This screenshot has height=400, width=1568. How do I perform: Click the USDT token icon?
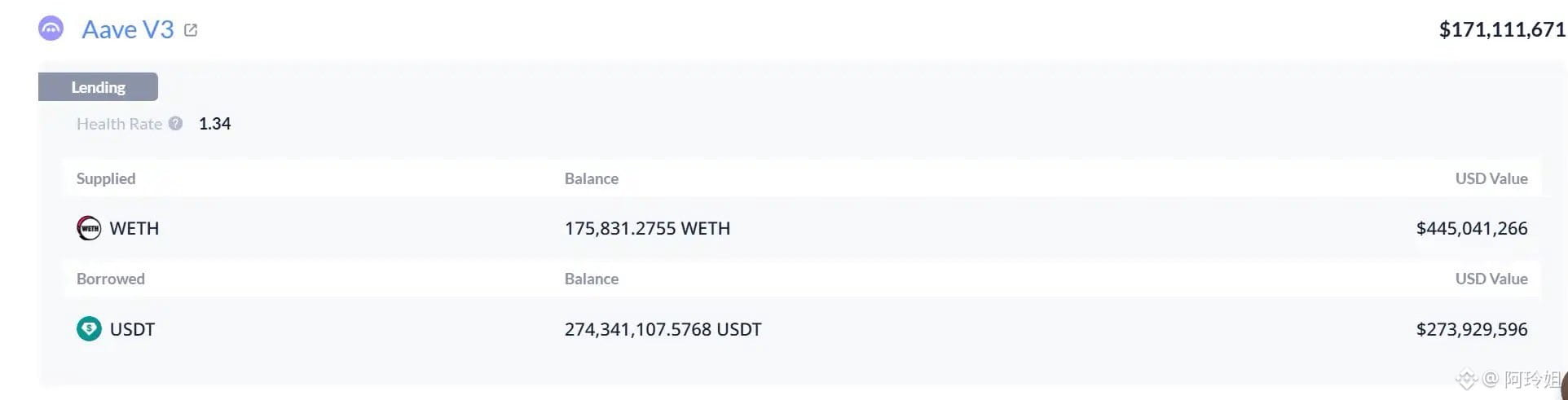point(89,329)
